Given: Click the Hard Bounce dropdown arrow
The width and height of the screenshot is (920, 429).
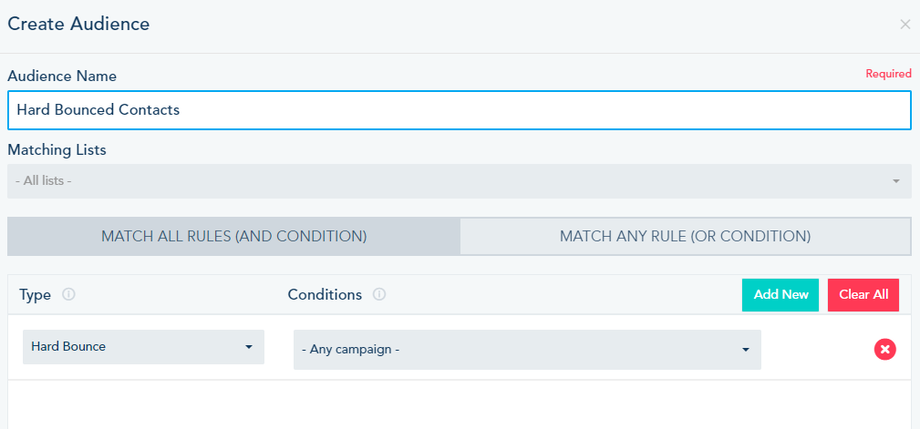Looking at the screenshot, I should (248, 347).
